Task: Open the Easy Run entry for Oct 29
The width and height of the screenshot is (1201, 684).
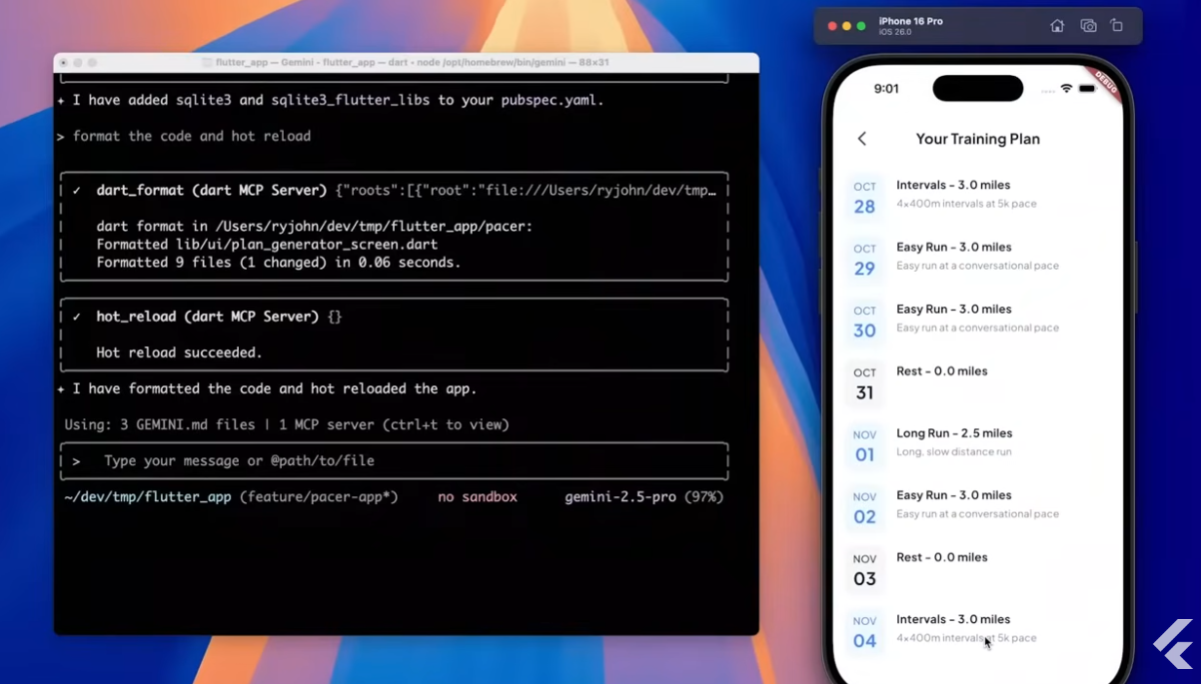Action: (953, 247)
